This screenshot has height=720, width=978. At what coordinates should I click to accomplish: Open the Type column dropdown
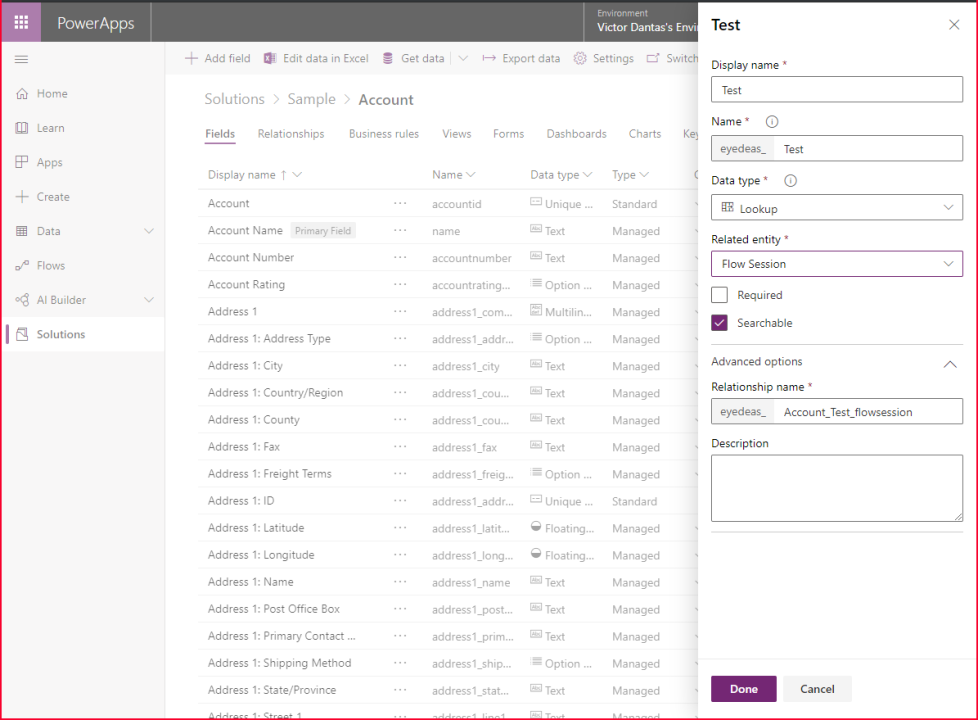pos(644,175)
